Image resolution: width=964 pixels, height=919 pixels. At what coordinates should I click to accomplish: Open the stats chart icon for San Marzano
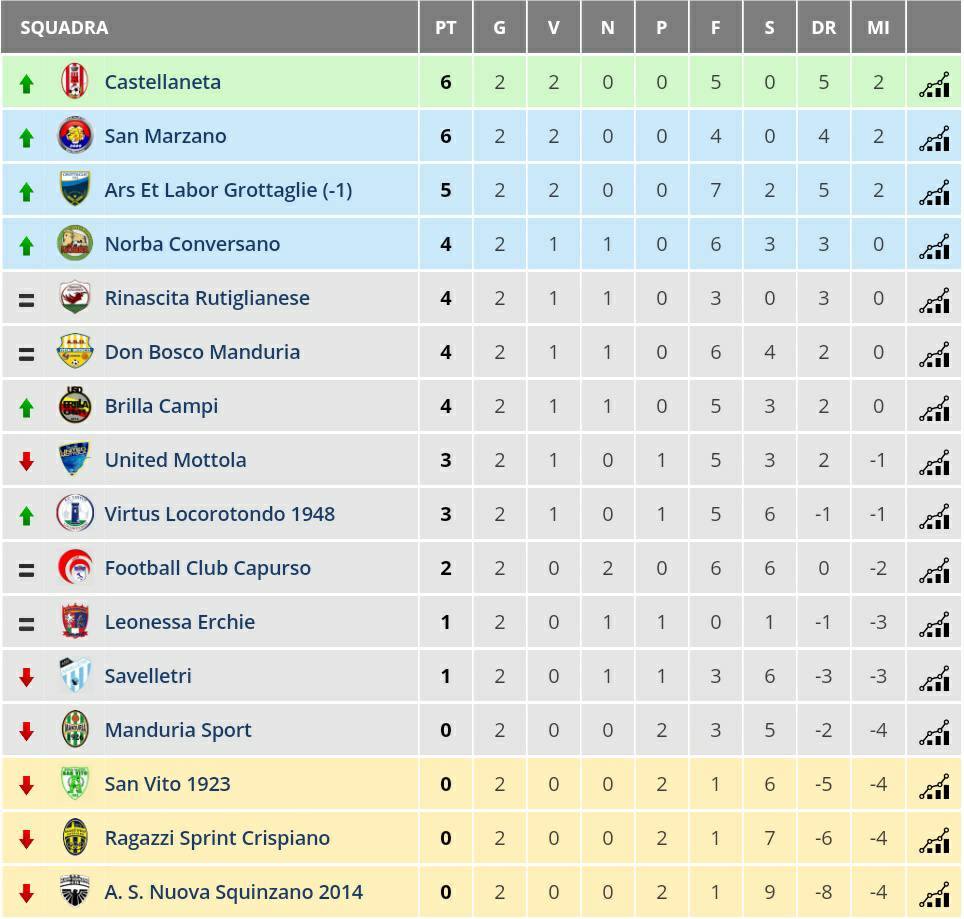(934, 138)
